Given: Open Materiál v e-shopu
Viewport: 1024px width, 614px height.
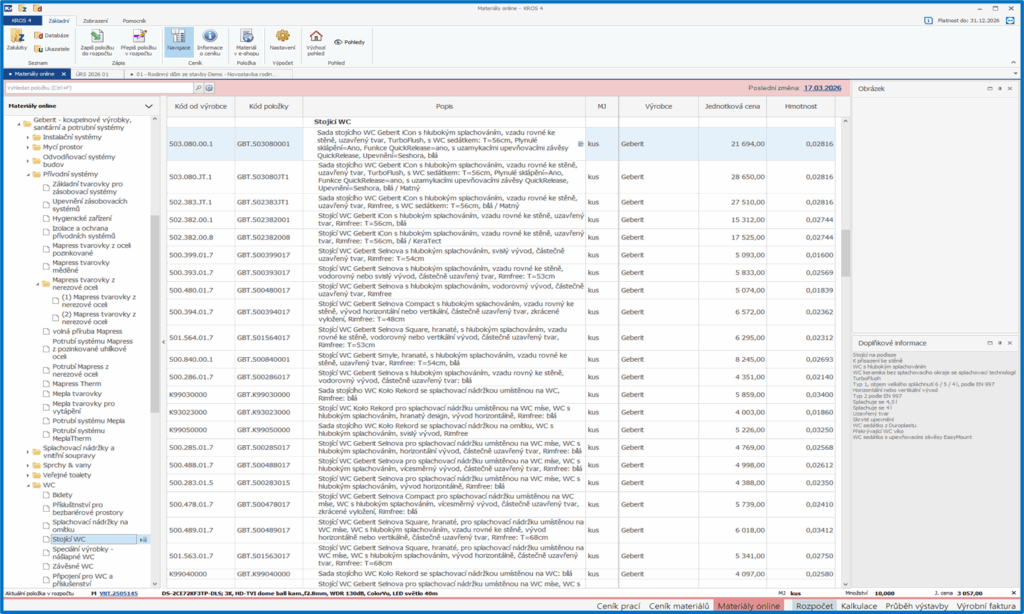Looking at the screenshot, I should pyautogui.click(x=246, y=40).
